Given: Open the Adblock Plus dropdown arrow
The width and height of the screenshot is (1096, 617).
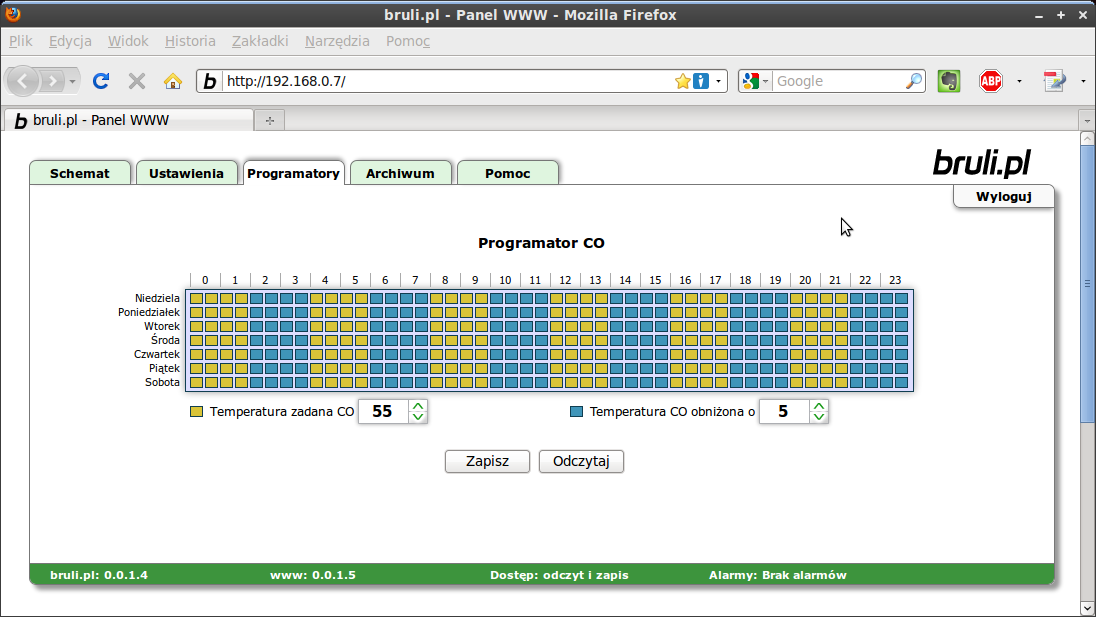Looking at the screenshot, I should pyautogui.click(x=1019, y=81).
